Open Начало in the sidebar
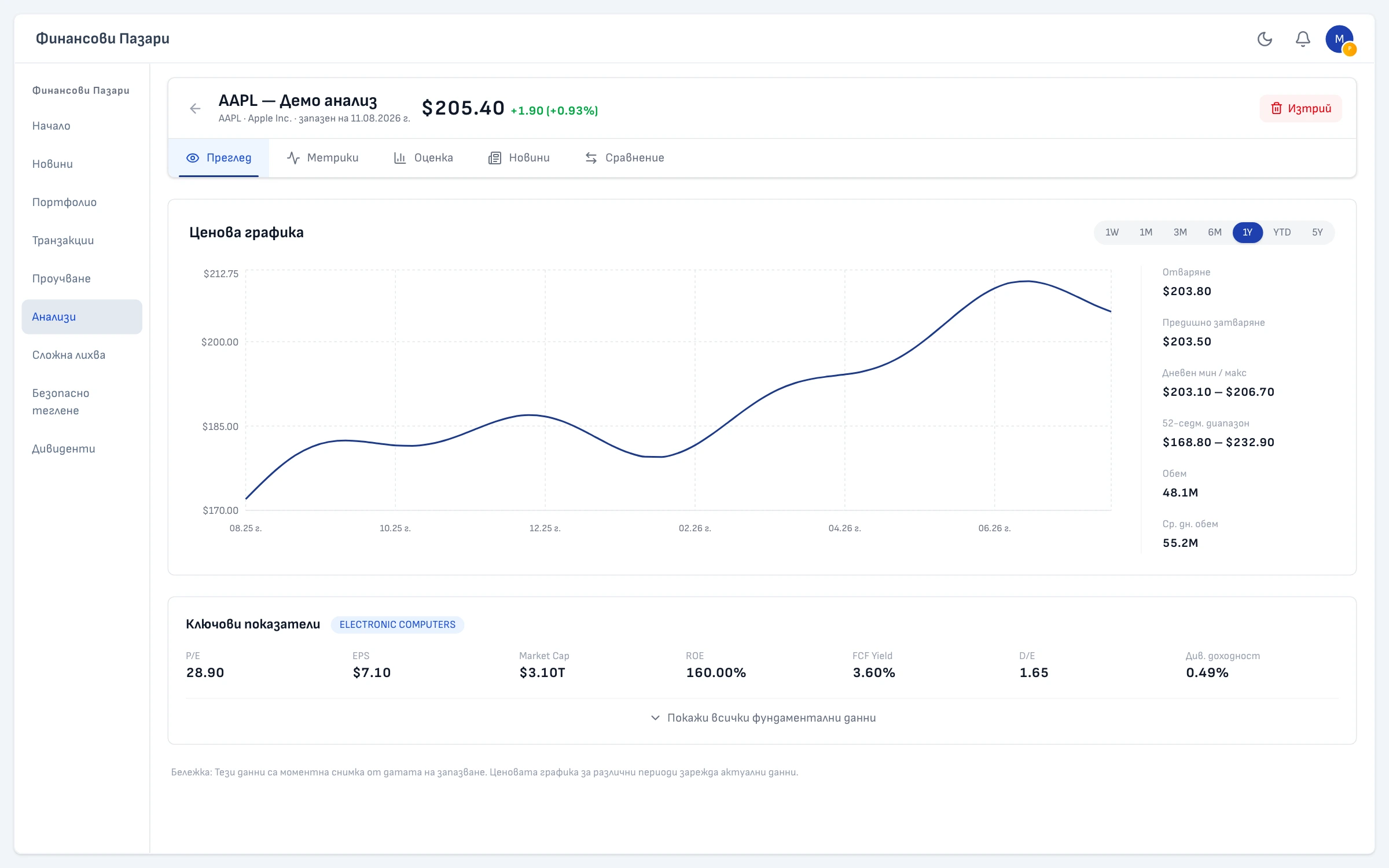 82,126
